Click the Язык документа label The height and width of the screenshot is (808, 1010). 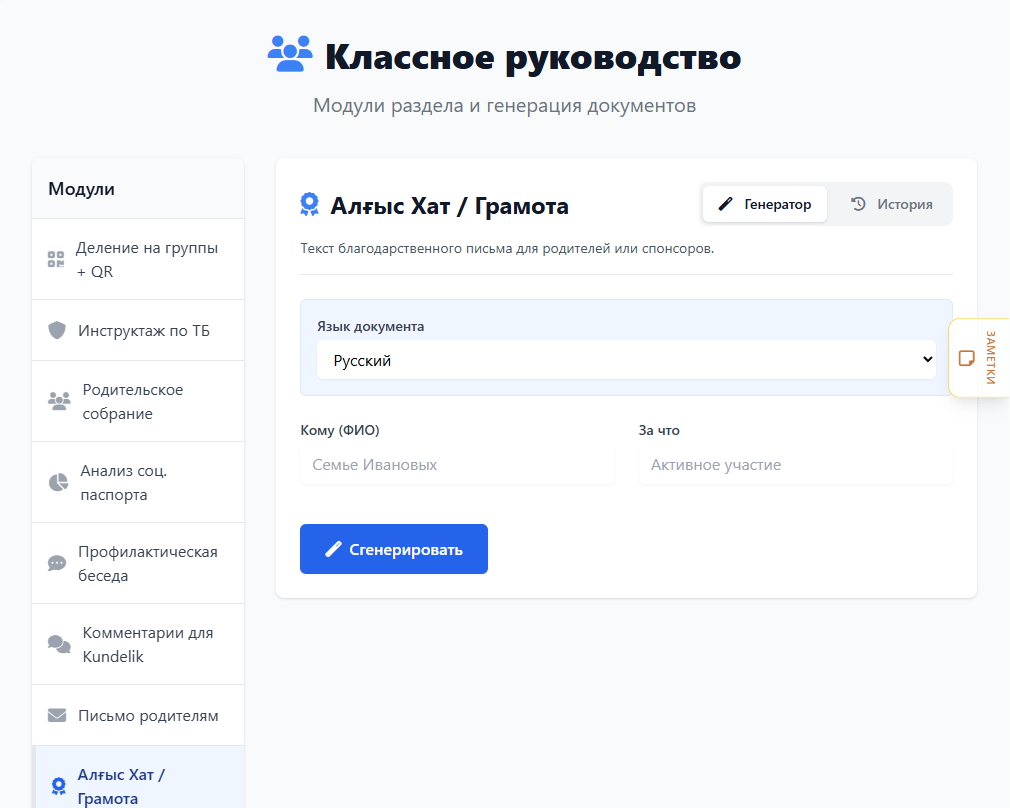[370, 326]
